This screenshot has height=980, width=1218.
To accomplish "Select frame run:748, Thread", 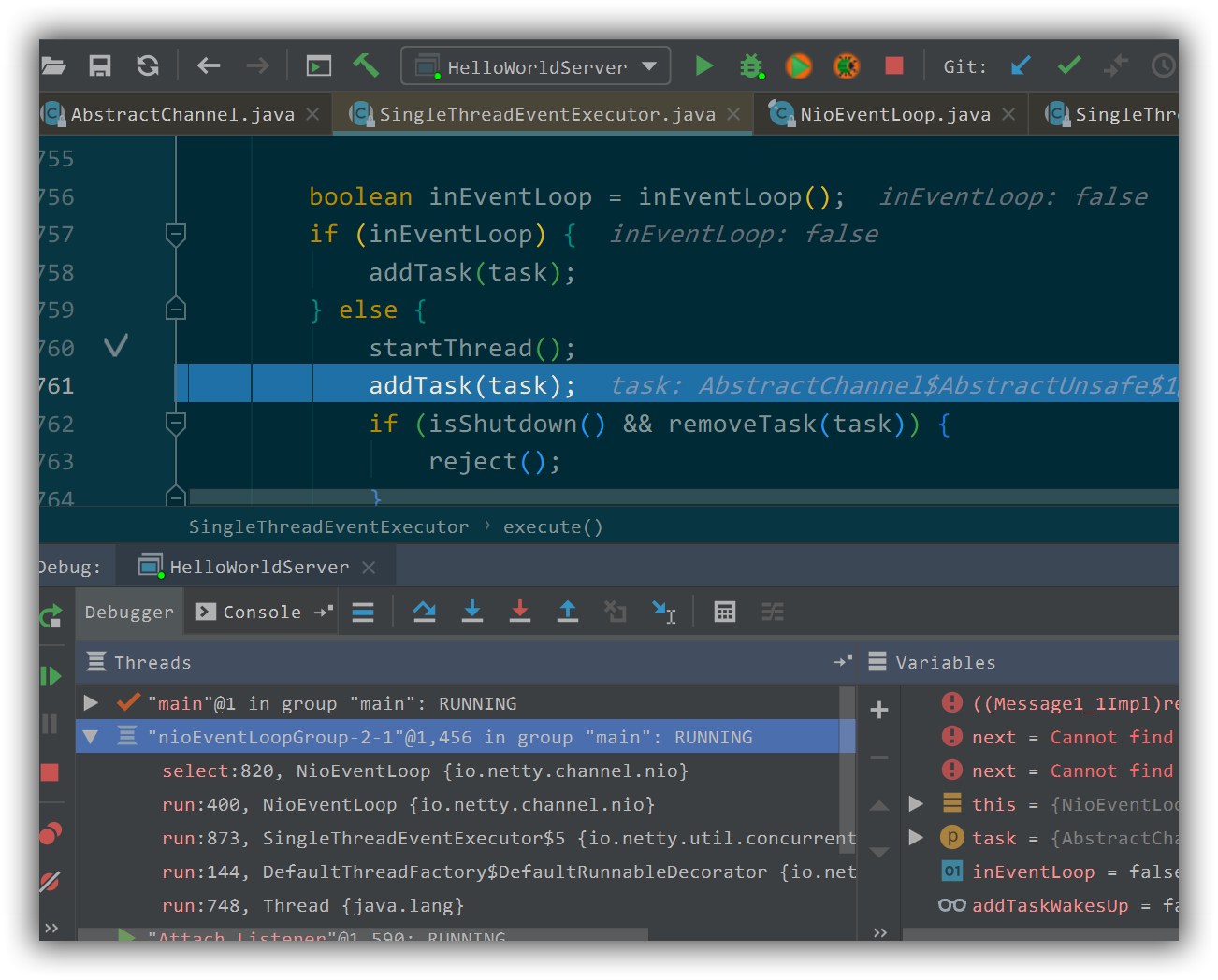I will tap(313, 906).
